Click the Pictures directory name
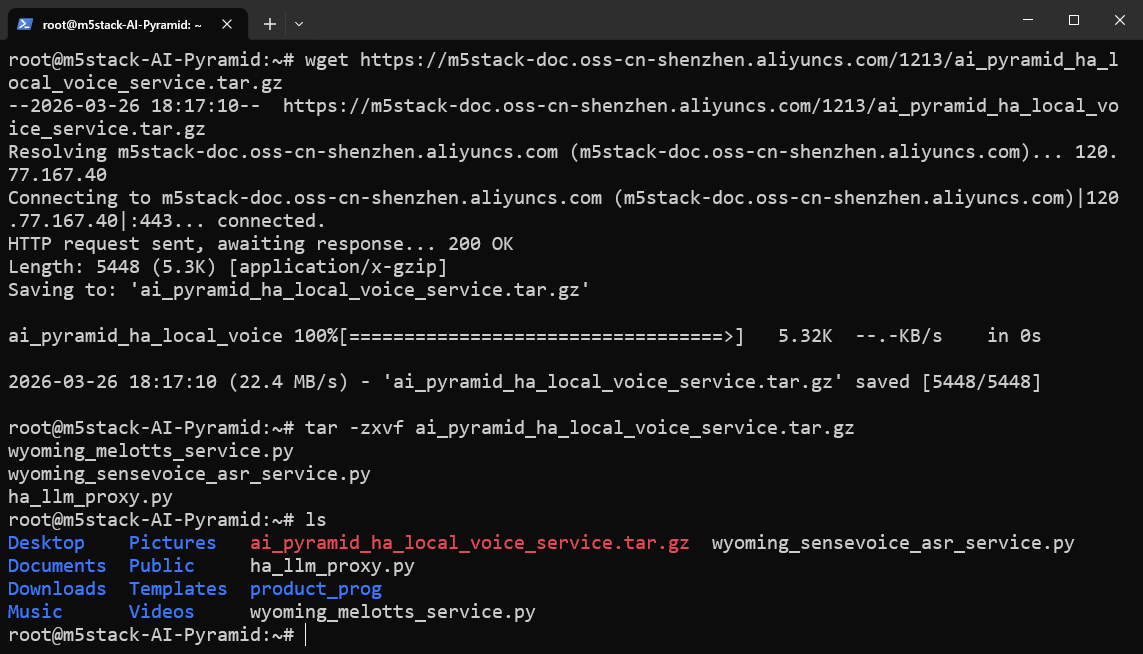The height and width of the screenshot is (654, 1143). pyautogui.click(x=172, y=543)
